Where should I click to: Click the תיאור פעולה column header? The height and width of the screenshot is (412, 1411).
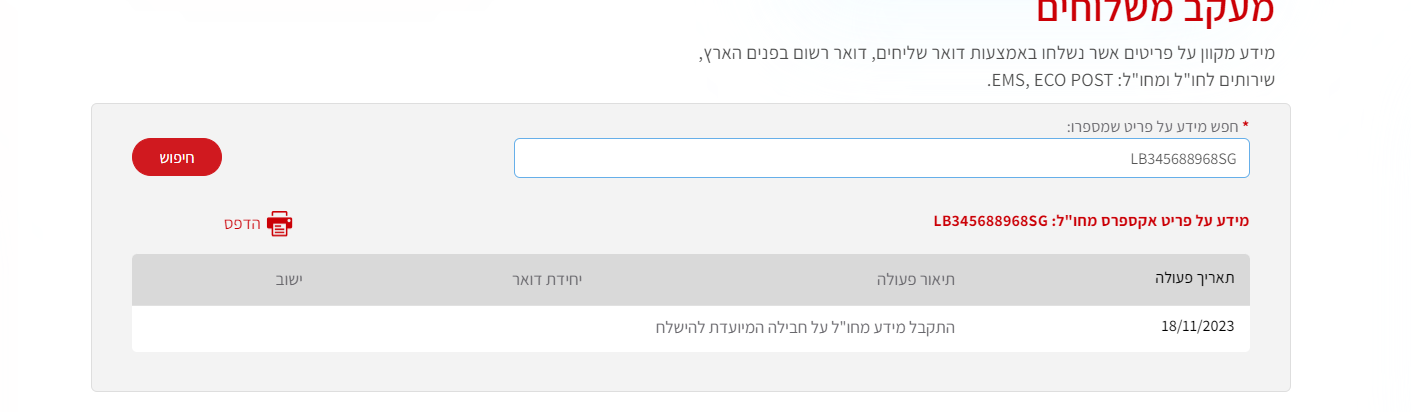point(915,279)
